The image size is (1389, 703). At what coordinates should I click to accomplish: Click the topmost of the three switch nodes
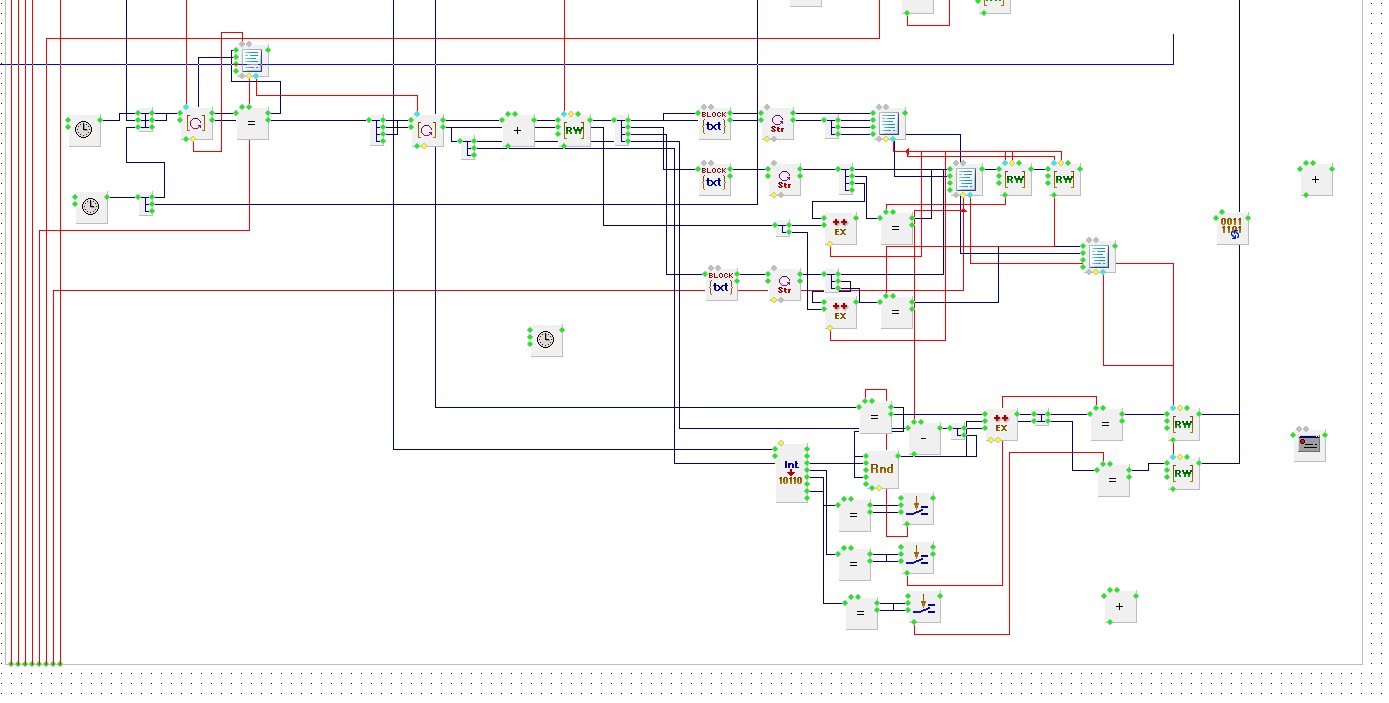pos(916,509)
